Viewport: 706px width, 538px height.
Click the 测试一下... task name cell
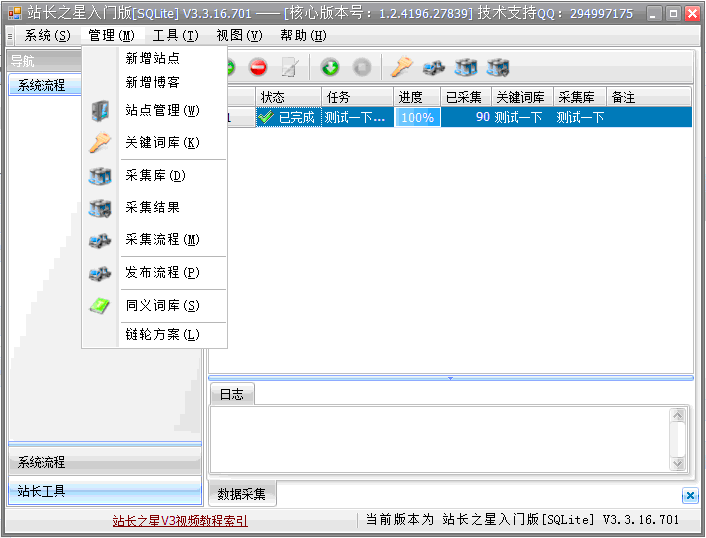point(358,118)
